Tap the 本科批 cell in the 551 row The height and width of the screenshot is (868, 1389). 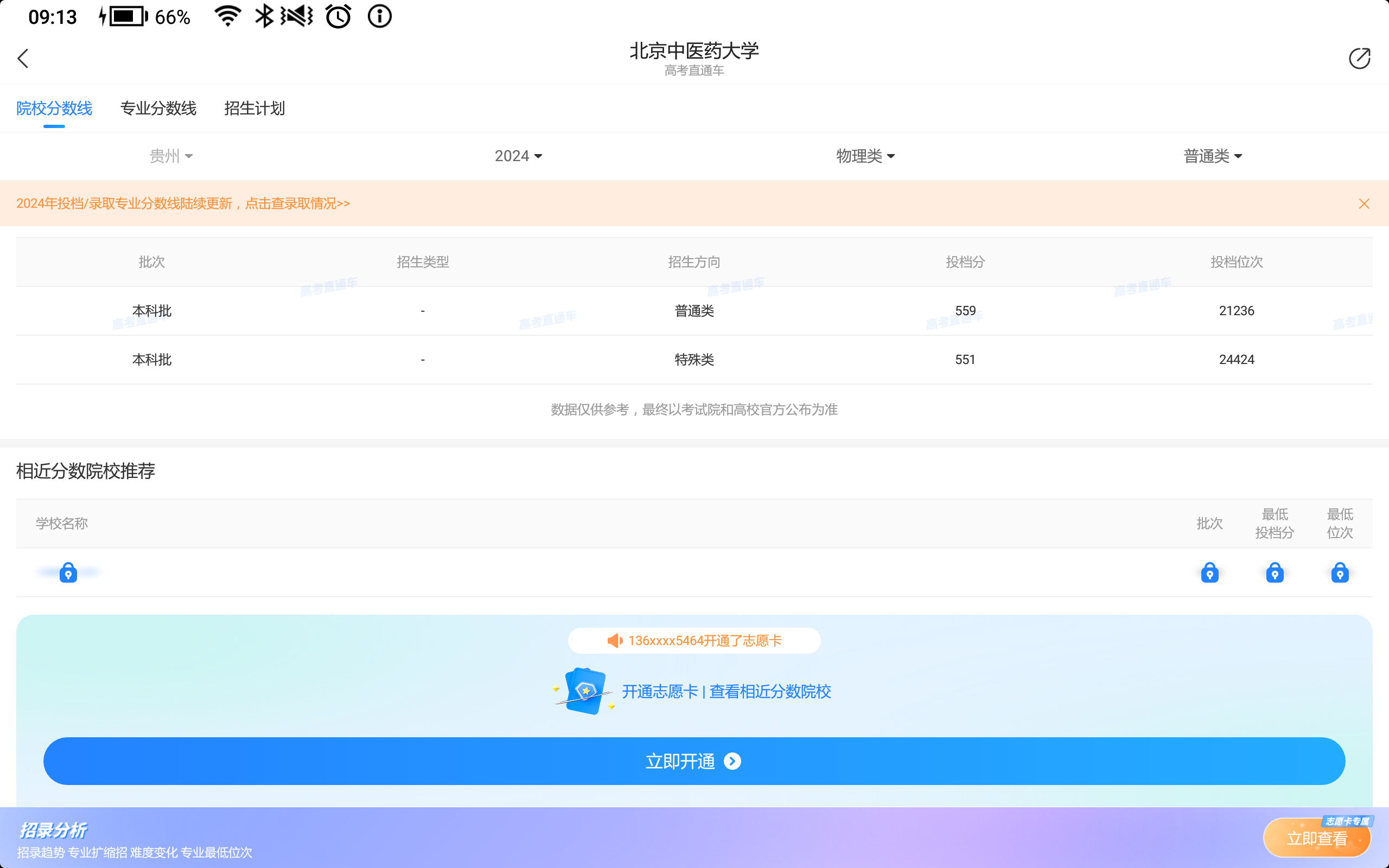[x=151, y=360]
